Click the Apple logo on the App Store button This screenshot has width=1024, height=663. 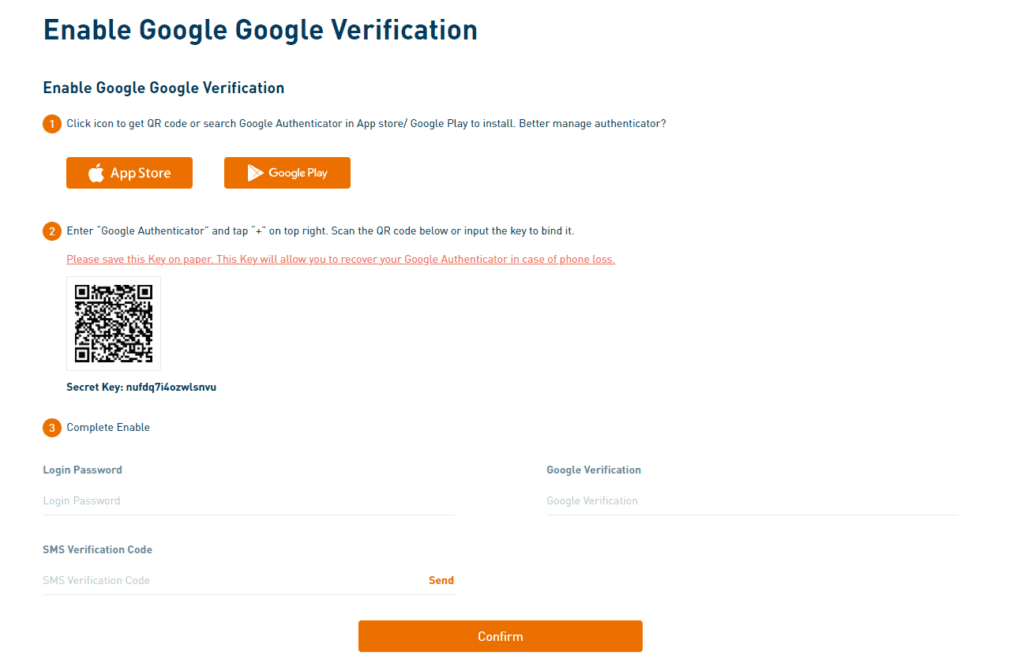click(96, 173)
